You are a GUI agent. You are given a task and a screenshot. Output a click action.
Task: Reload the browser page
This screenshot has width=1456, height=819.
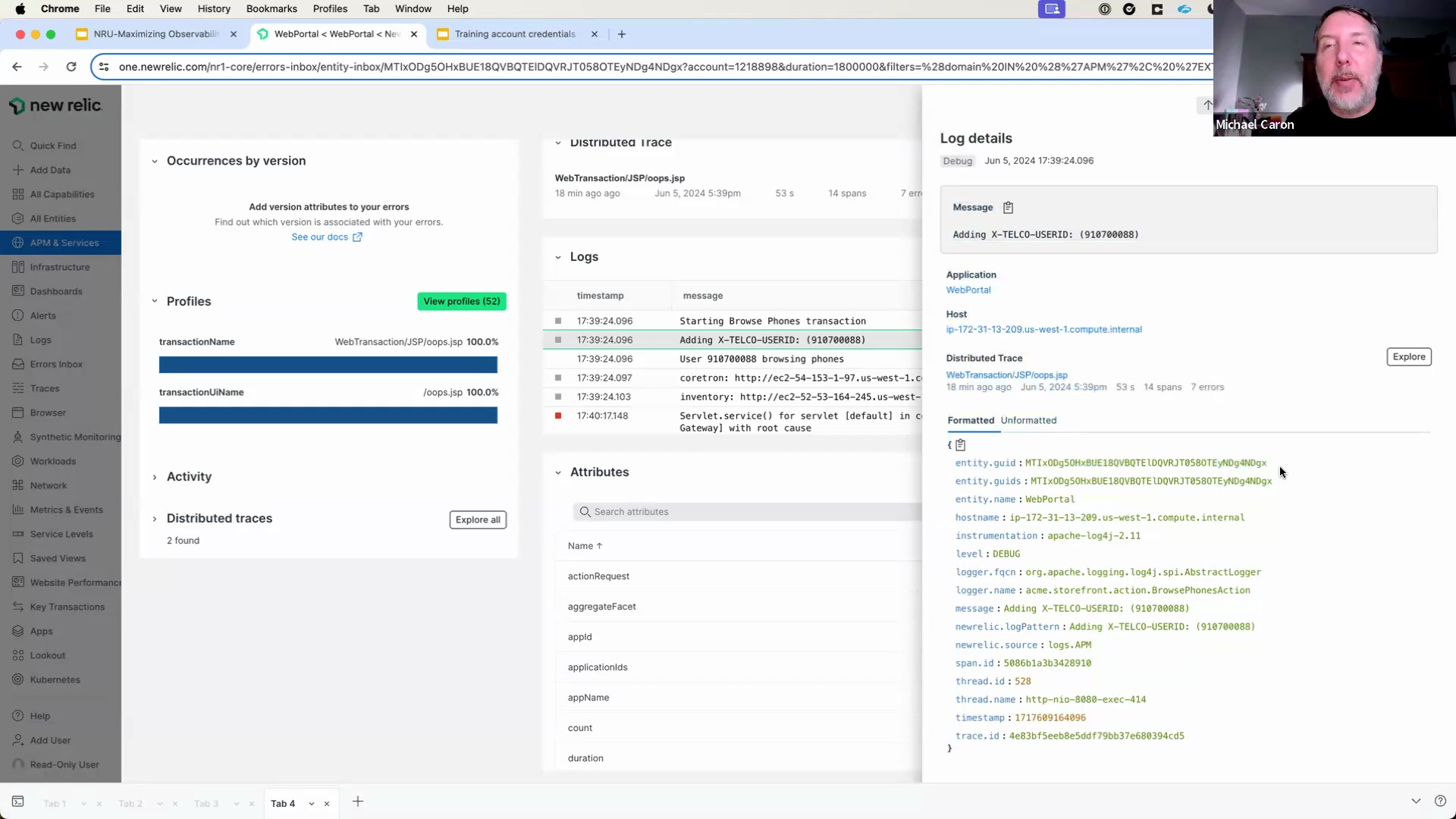click(x=71, y=67)
